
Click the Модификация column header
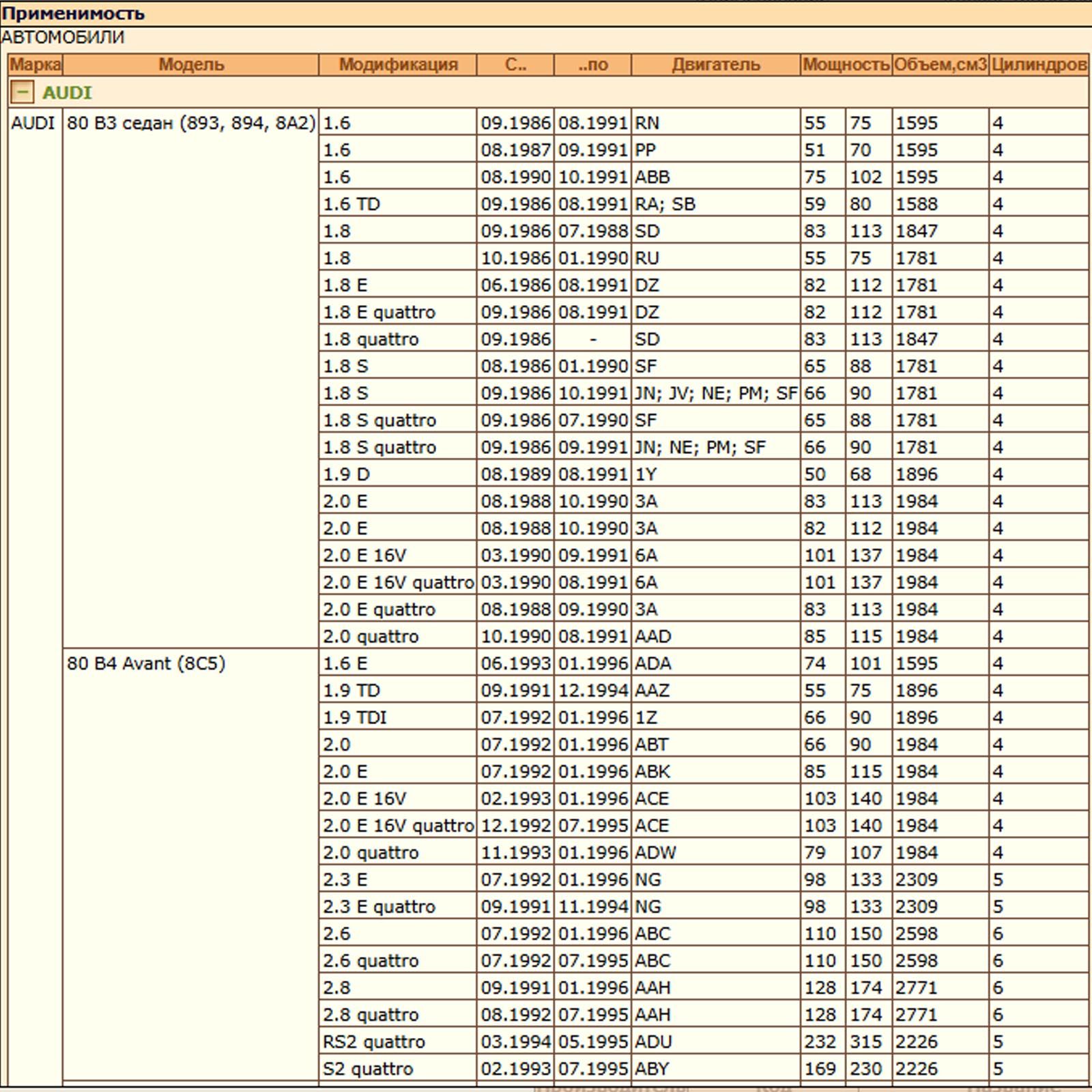pos(397,65)
